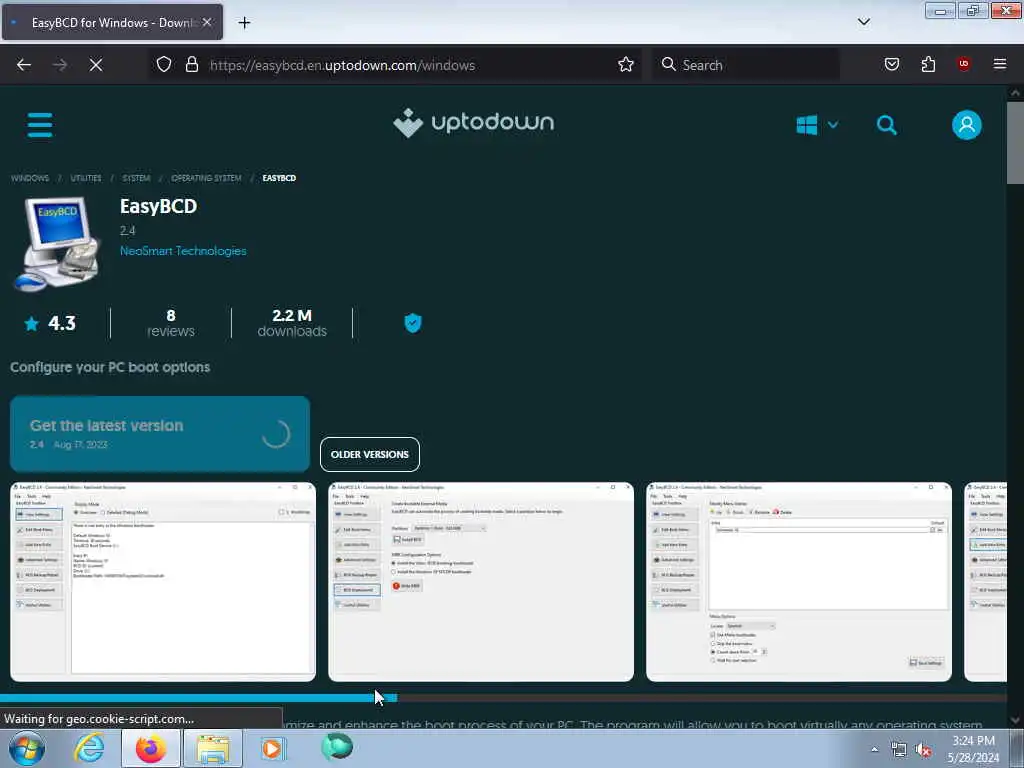Screen dimensions: 1024x768
Task: Click the tracking protection shield icon
Action: coord(164,64)
